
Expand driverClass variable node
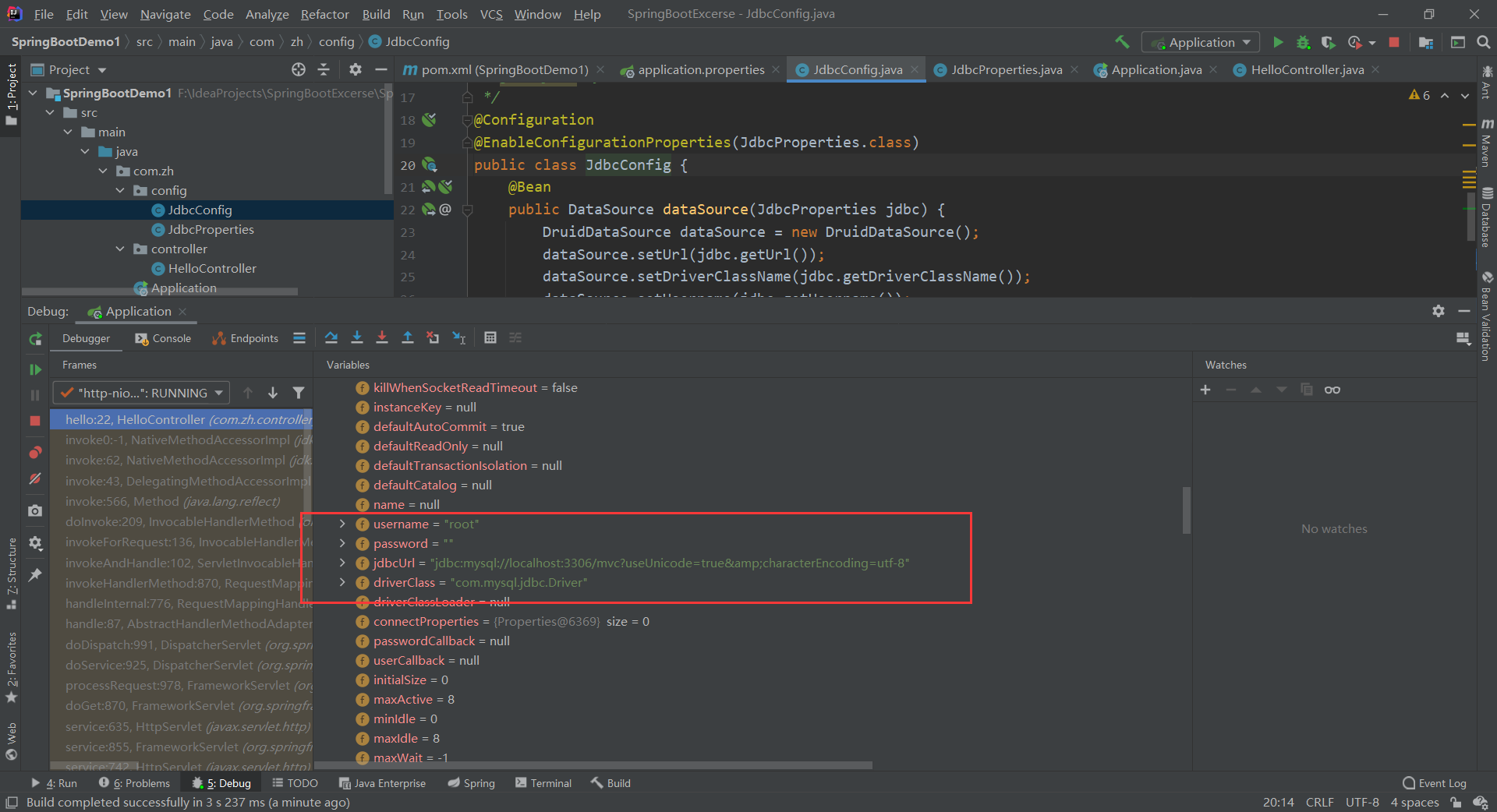[342, 582]
